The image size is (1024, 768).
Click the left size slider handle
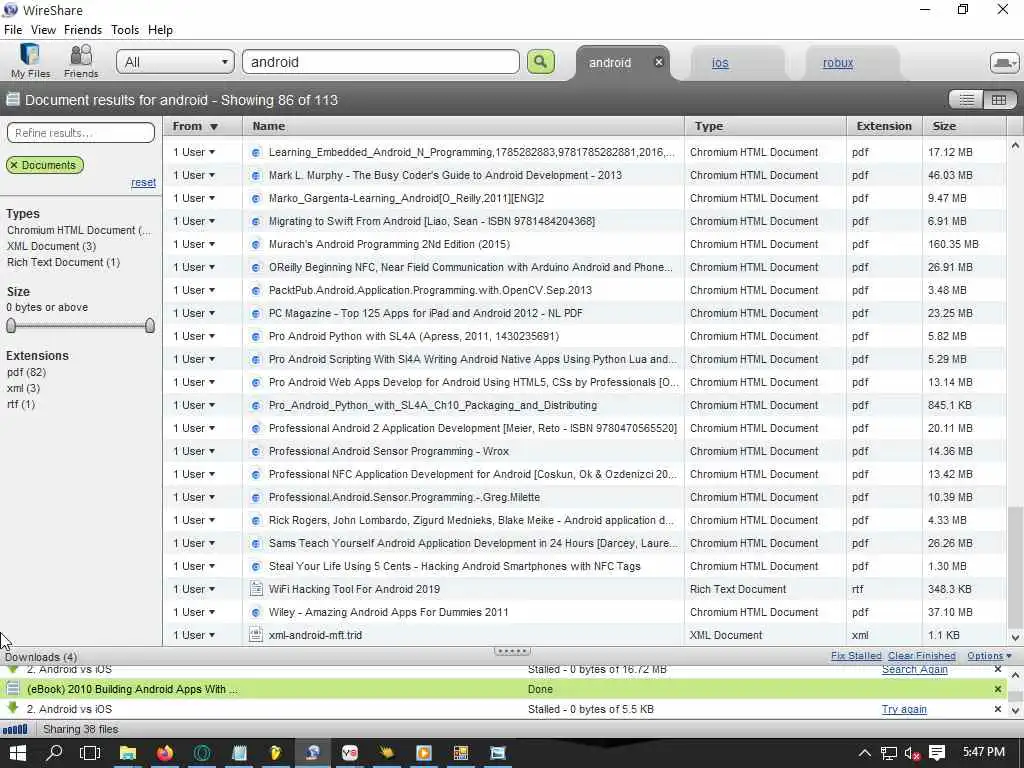[x=11, y=325]
